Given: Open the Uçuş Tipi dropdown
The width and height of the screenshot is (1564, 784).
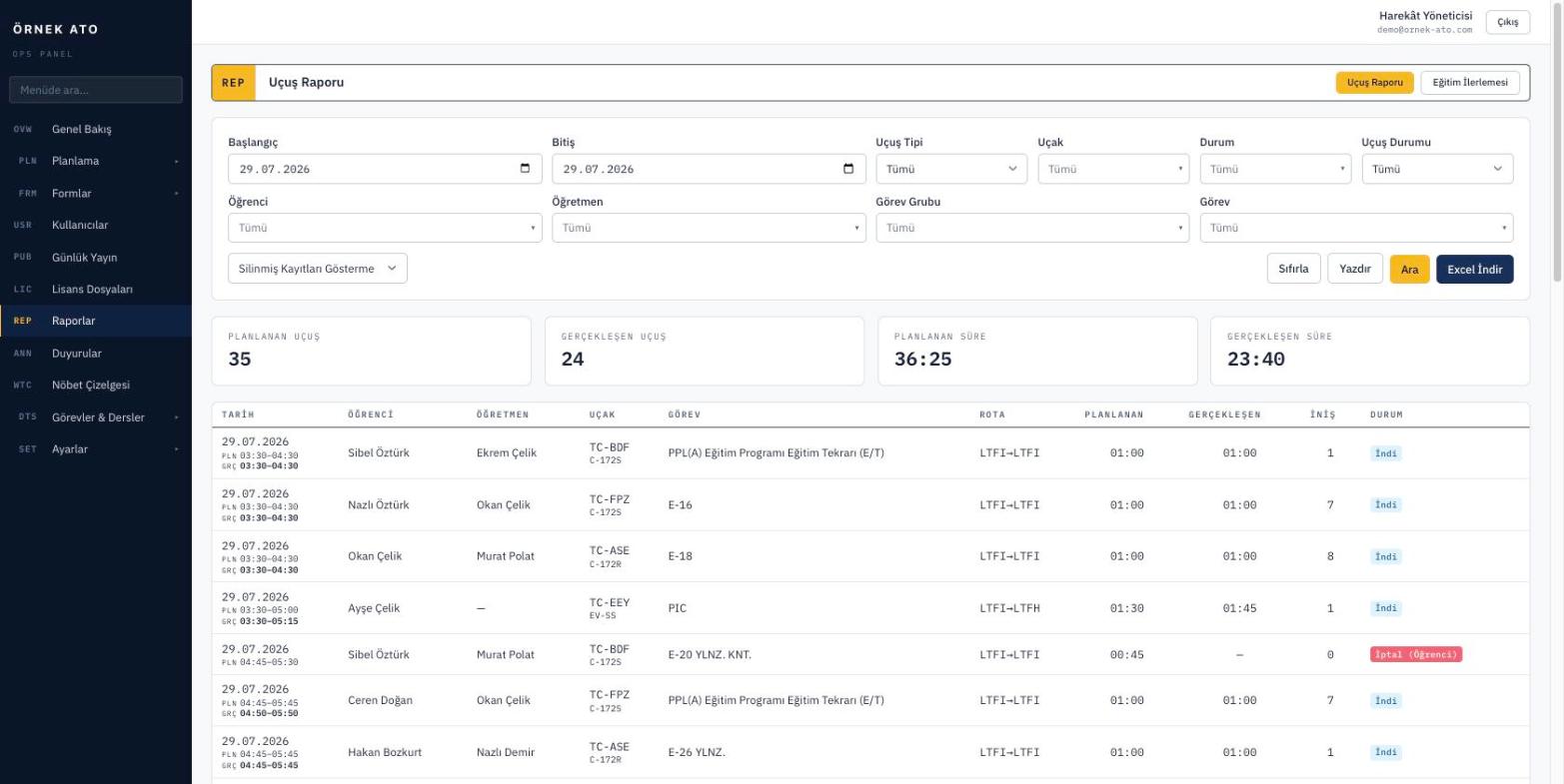Looking at the screenshot, I should pyautogui.click(x=951, y=169).
